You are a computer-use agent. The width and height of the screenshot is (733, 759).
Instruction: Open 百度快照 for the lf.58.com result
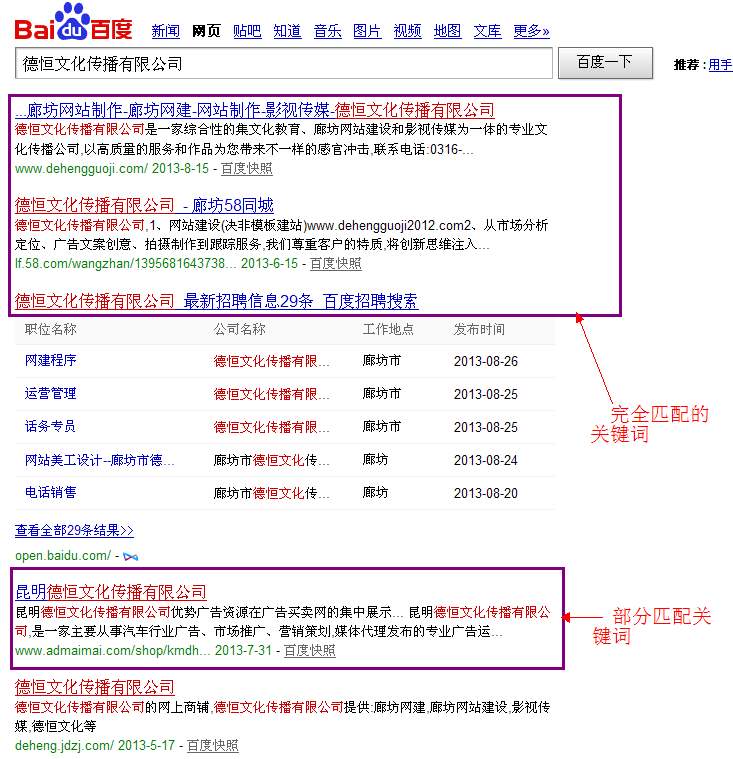coord(336,263)
